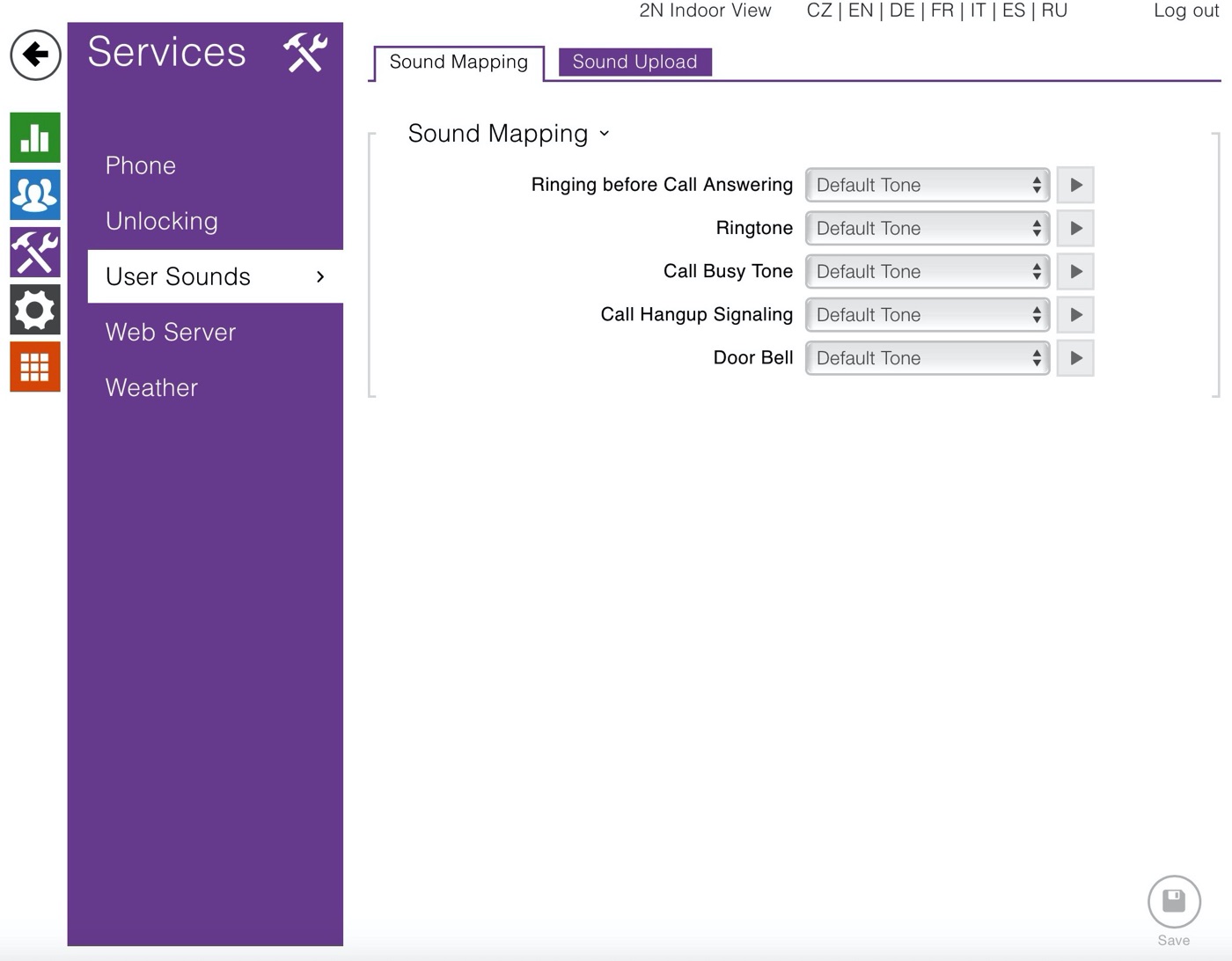Switch language to CZ
The width and height of the screenshot is (1232, 961).
[x=819, y=11]
